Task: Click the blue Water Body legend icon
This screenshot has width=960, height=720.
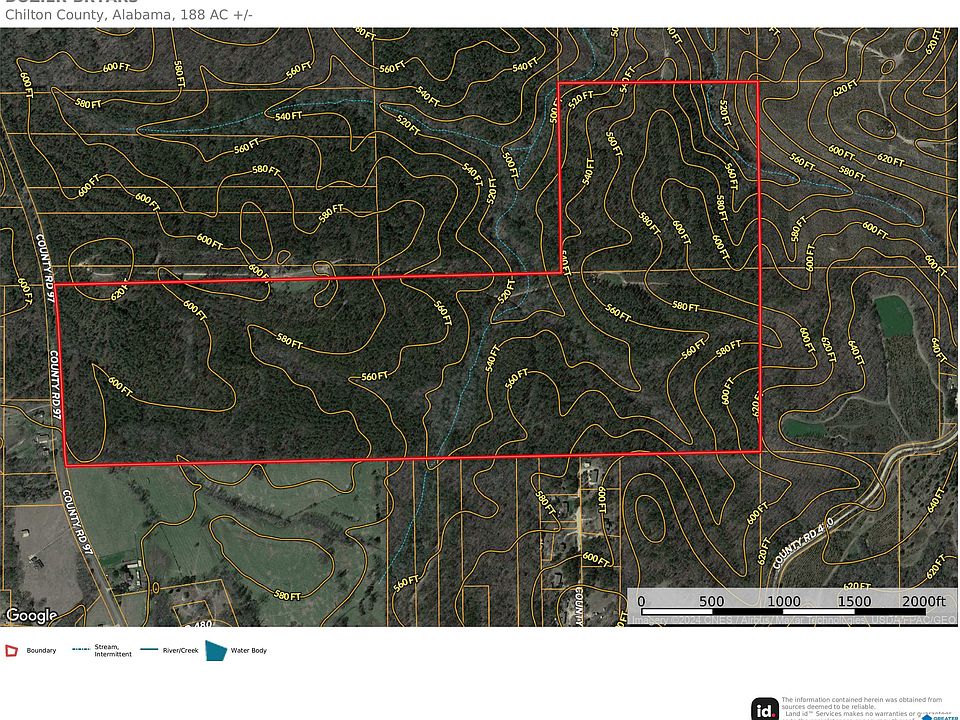Action: pos(216,651)
